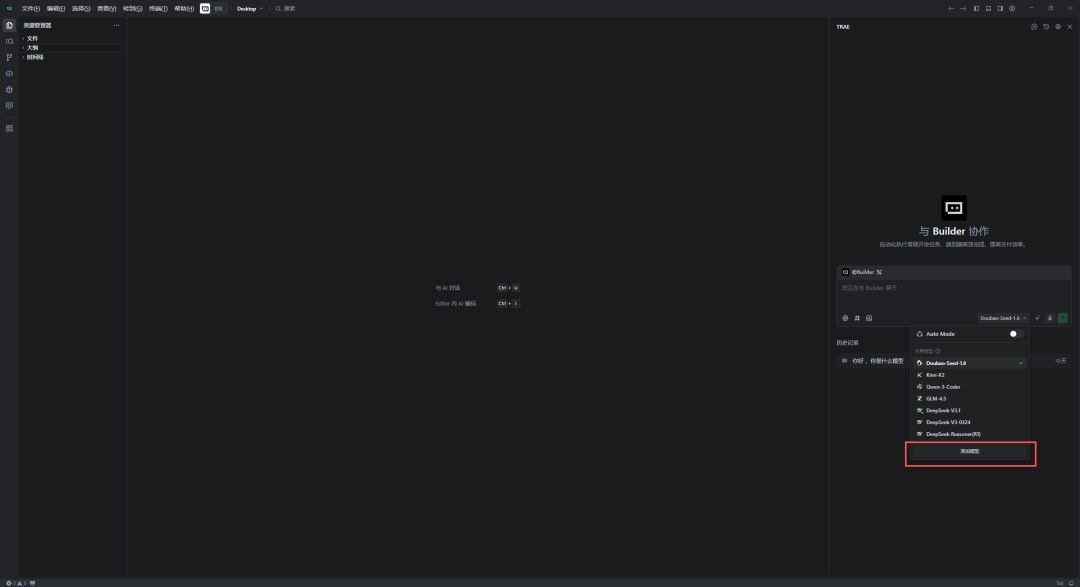1080x587 pixels.
Task: Open the 文件(F) menu
Action: (x=30, y=8)
